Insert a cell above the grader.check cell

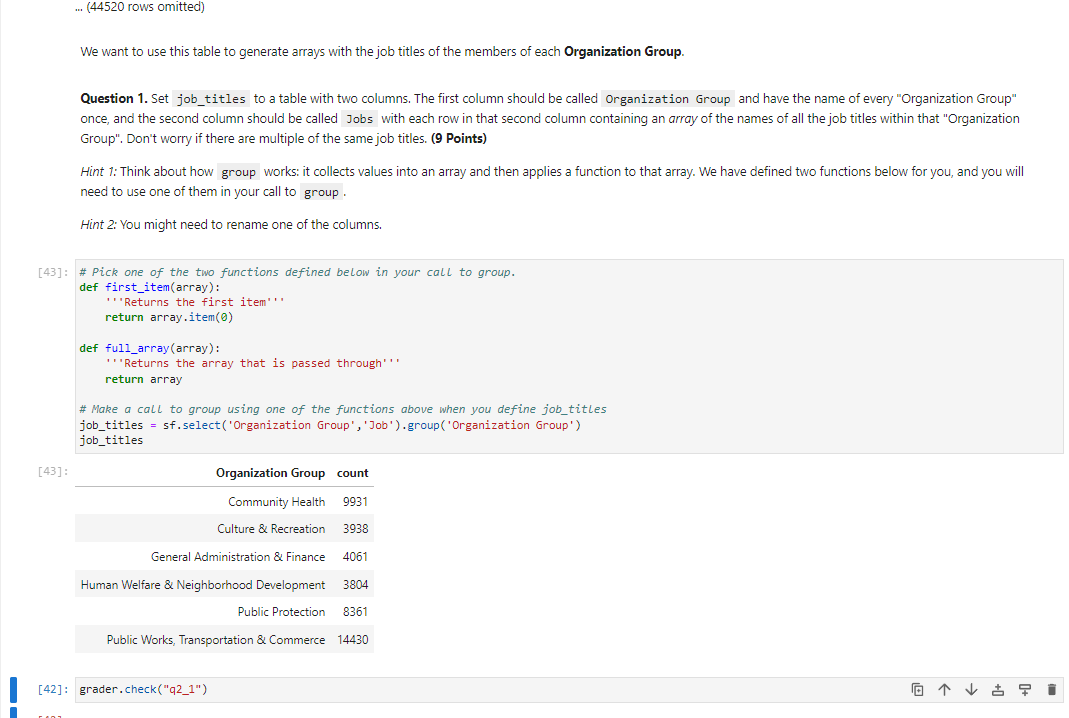point(997,689)
